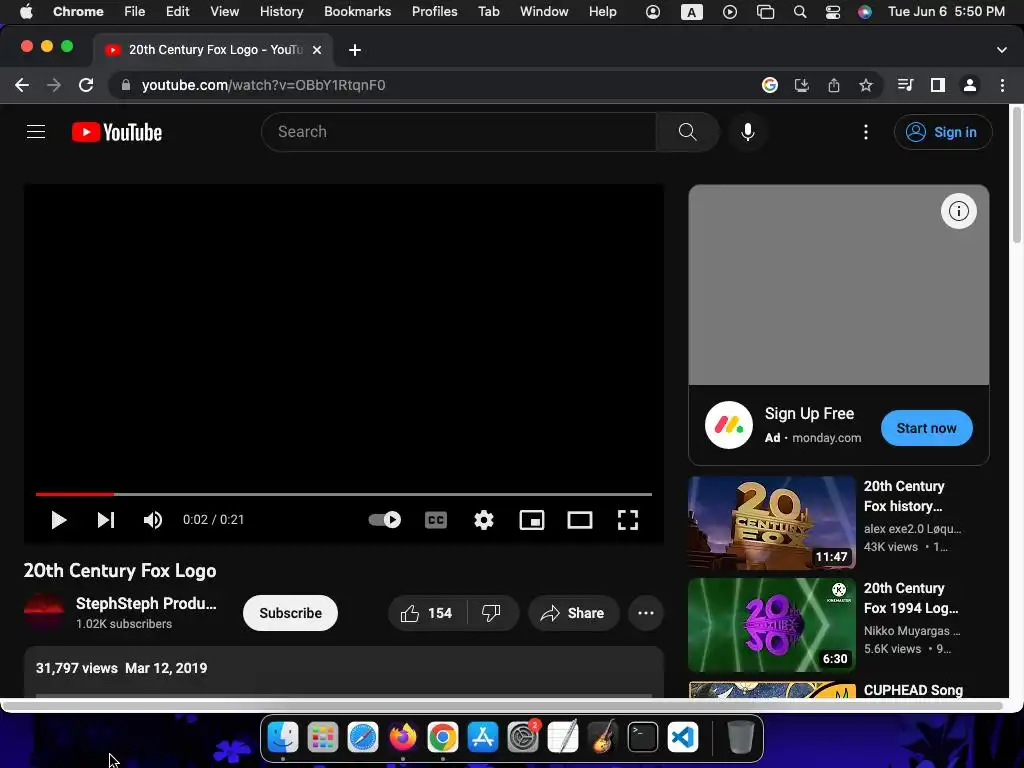Expand tab search chevron in the tab strip
Screen dimensions: 1024x768
click(1002, 50)
